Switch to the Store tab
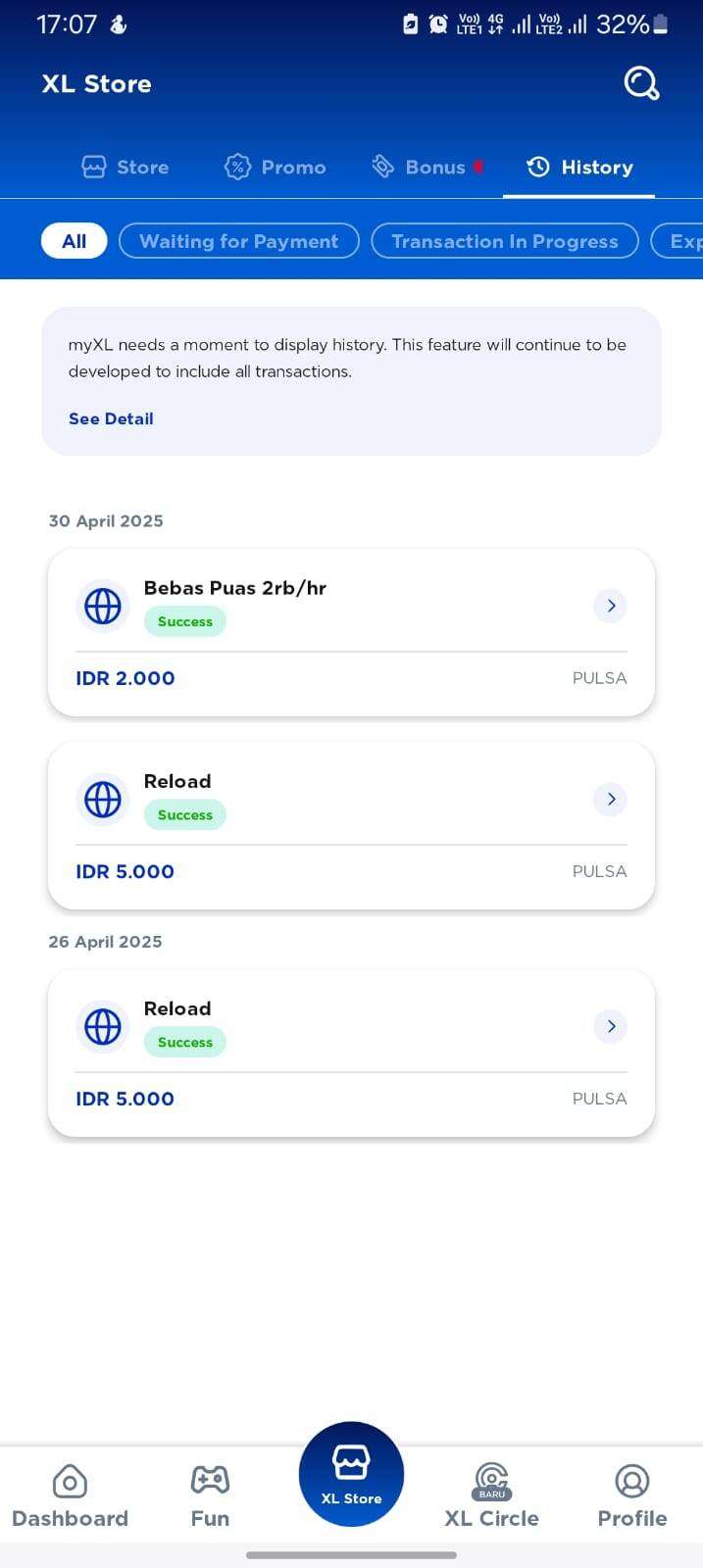The height and width of the screenshot is (1568, 703). click(126, 168)
